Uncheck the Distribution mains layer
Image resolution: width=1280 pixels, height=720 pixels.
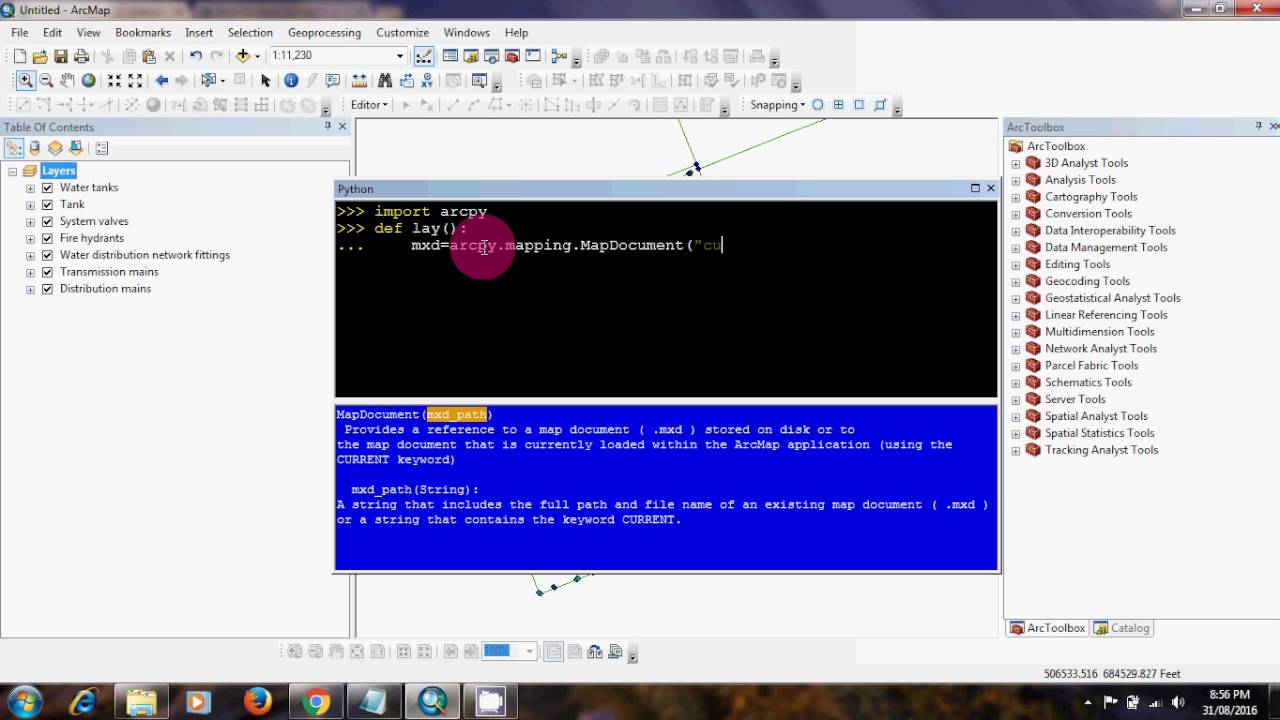coord(47,289)
